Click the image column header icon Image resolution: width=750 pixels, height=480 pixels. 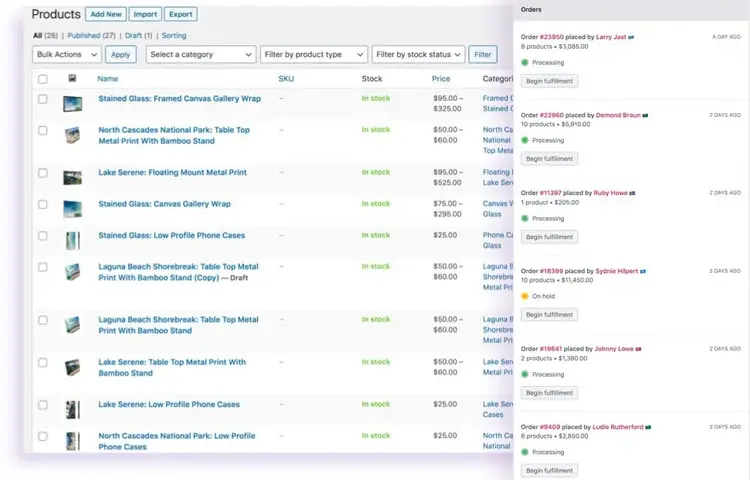[72, 78]
